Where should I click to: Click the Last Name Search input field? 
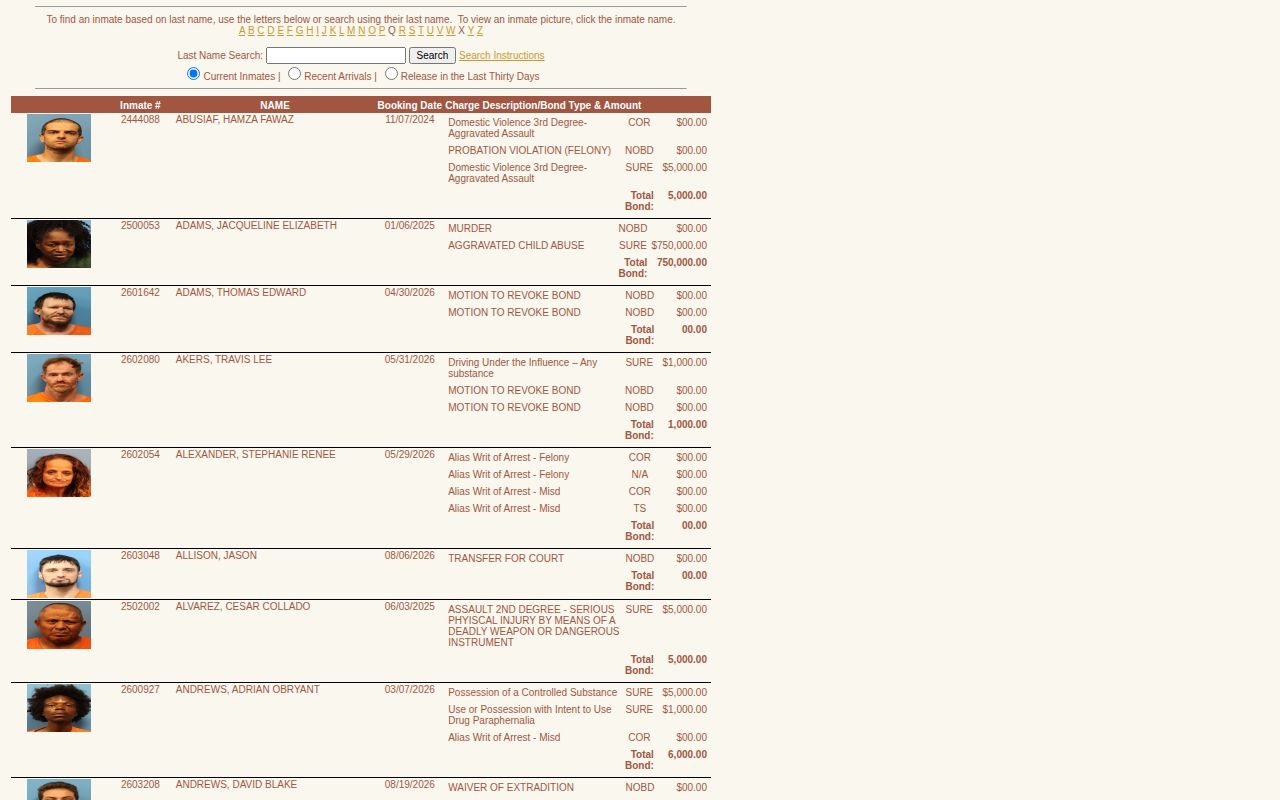point(336,56)
